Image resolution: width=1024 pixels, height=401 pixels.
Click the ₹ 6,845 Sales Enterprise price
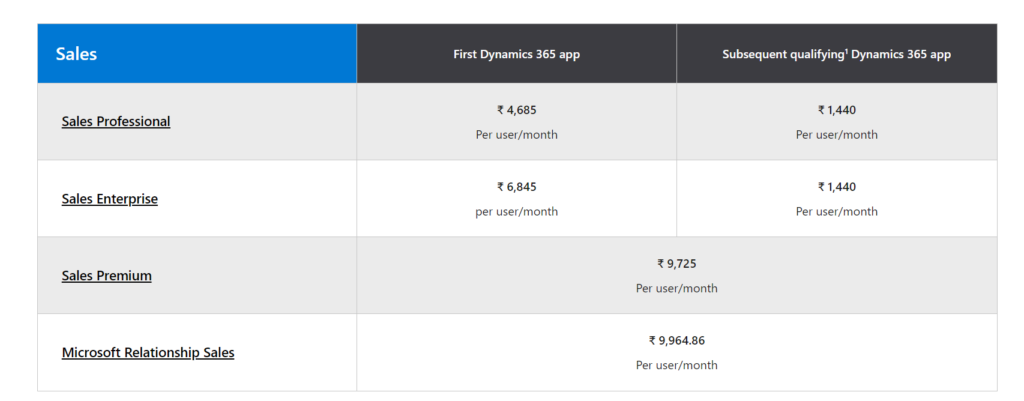(x=516, y=187)
